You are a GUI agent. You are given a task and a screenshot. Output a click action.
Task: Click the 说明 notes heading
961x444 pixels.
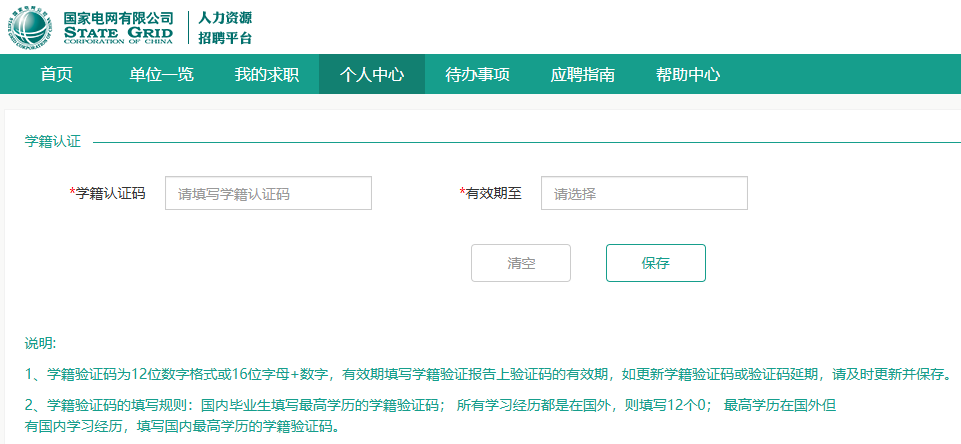(x=40, y=344)
